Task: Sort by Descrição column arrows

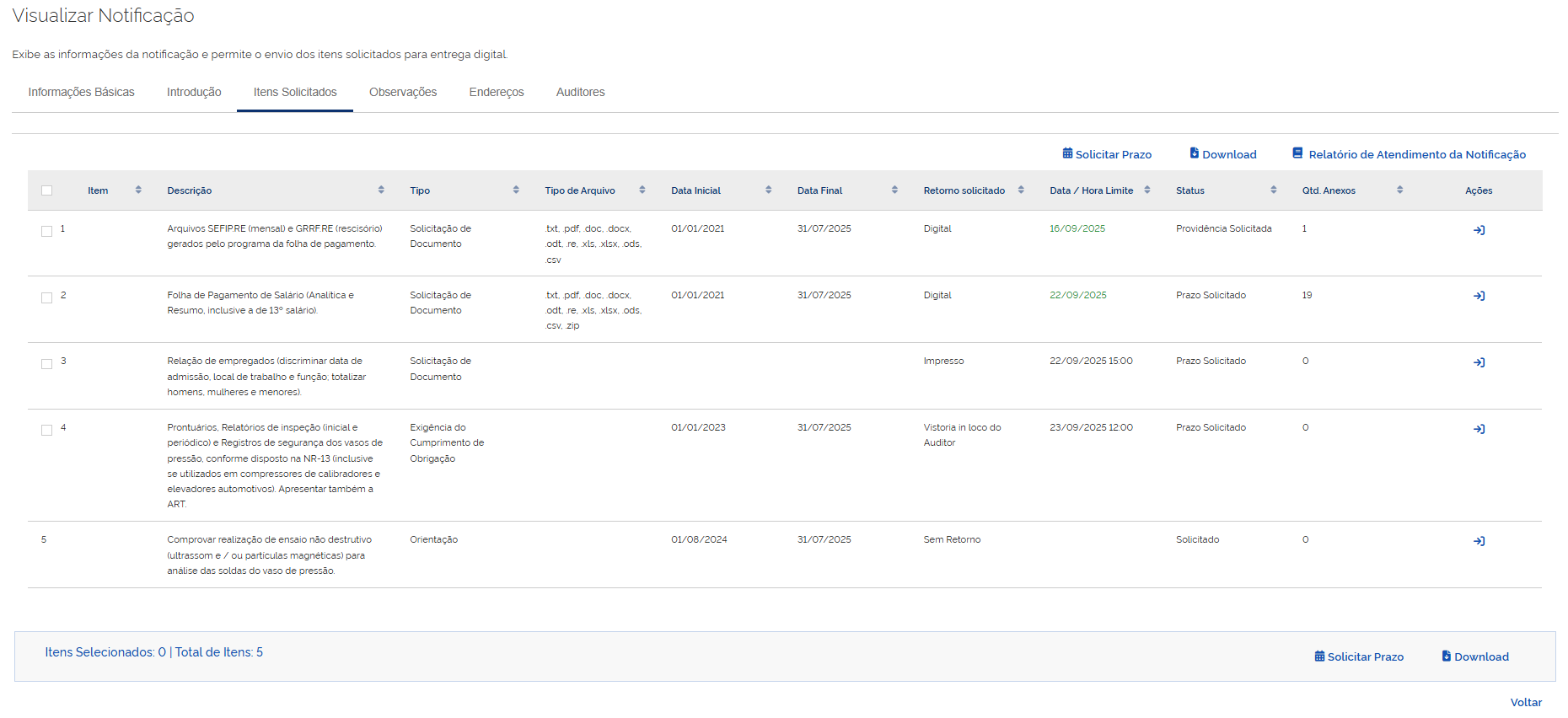Action: (381, 190)
